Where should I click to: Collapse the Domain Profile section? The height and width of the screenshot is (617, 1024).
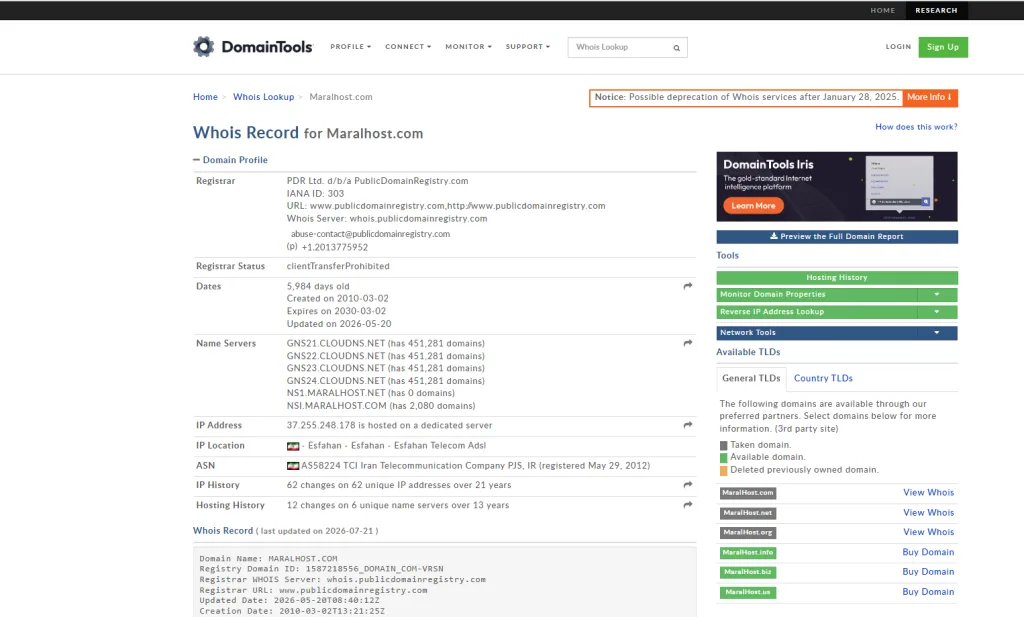[230, 160]
